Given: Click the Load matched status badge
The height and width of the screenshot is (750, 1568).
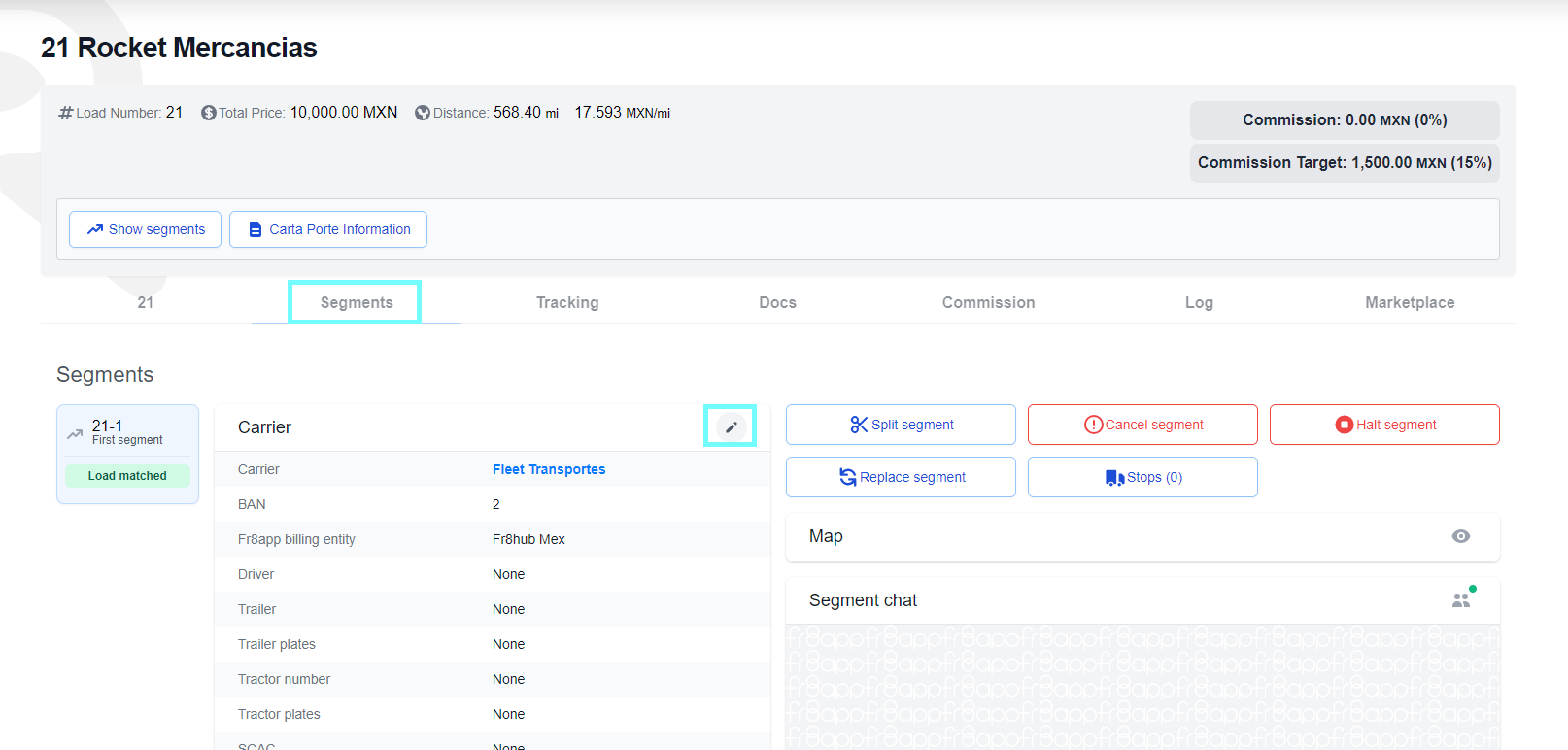Looking at the screenshot, I should point(127,476).
